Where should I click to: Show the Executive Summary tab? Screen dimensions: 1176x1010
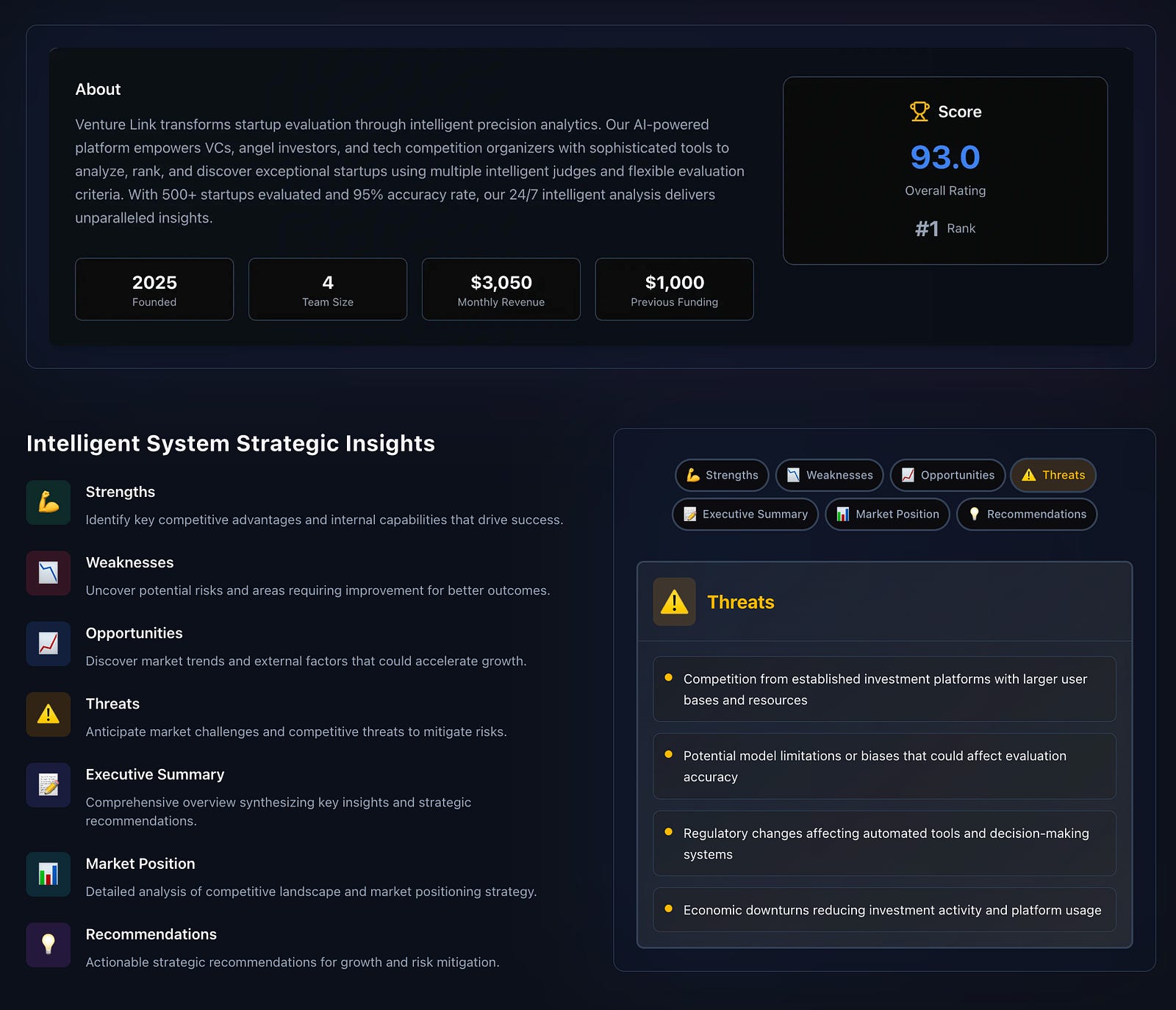tap(745, 514)
